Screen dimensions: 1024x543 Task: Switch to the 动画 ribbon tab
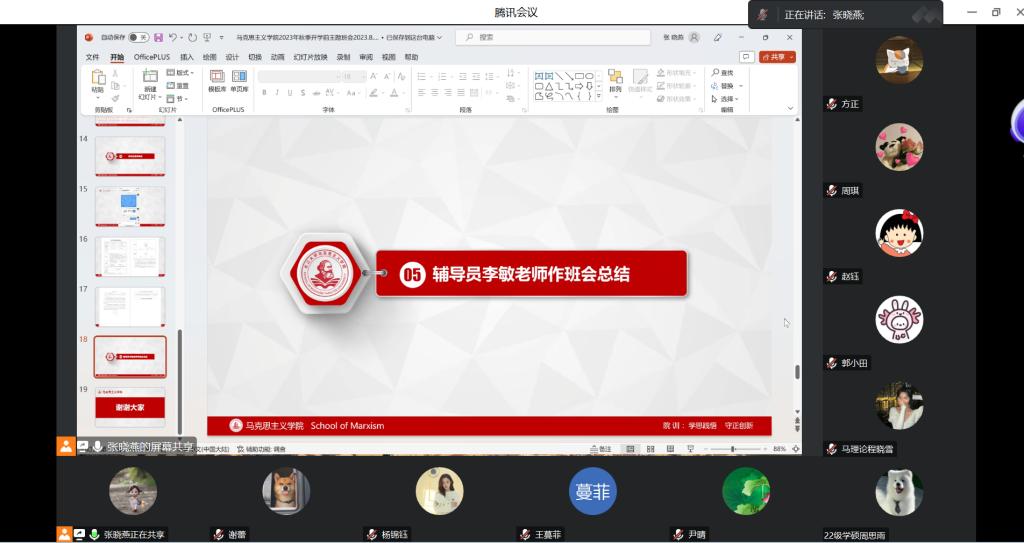(277, 57)
